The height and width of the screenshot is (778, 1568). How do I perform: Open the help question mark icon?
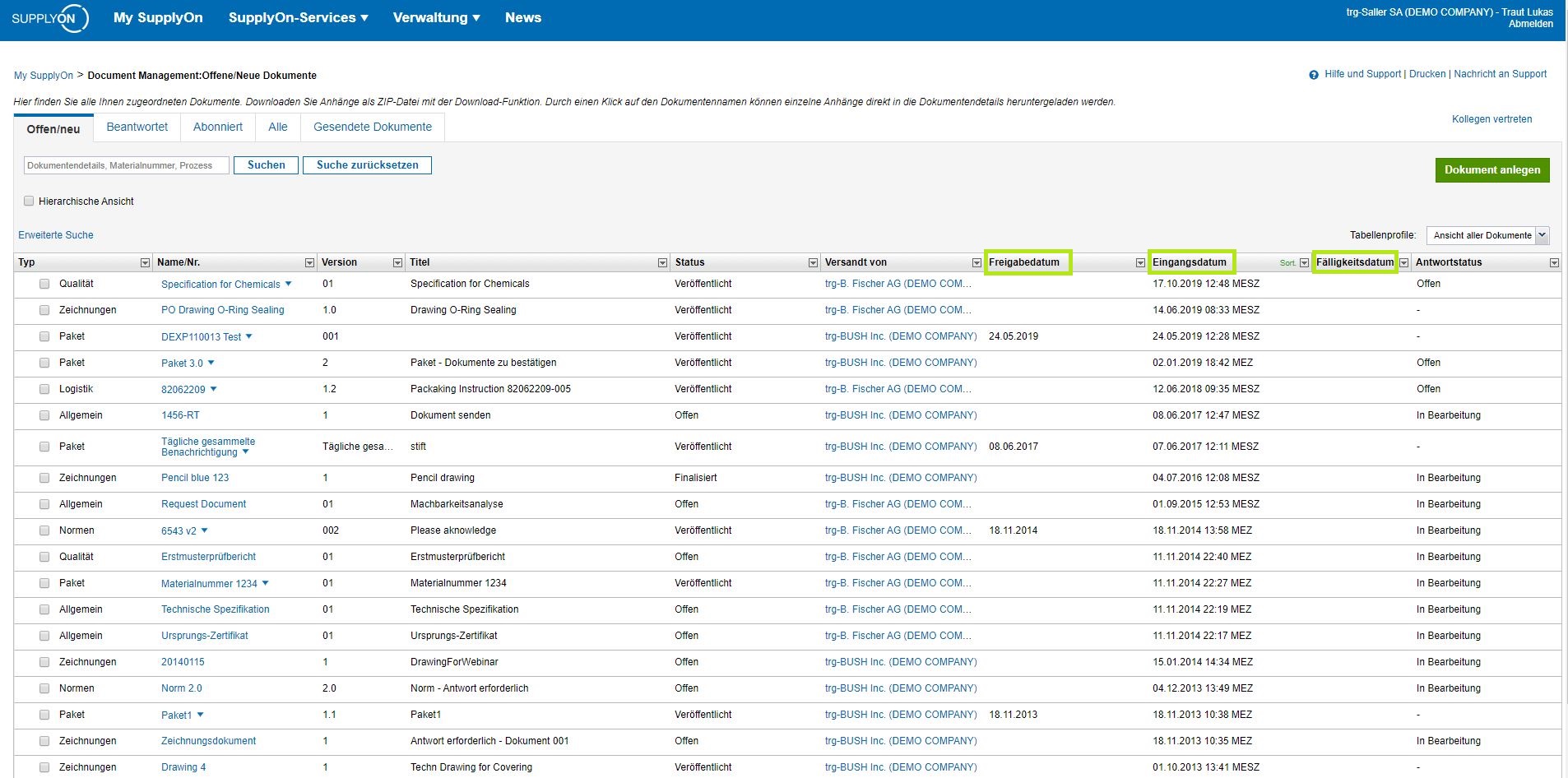pyautogui.click(x=1314, y=75)
